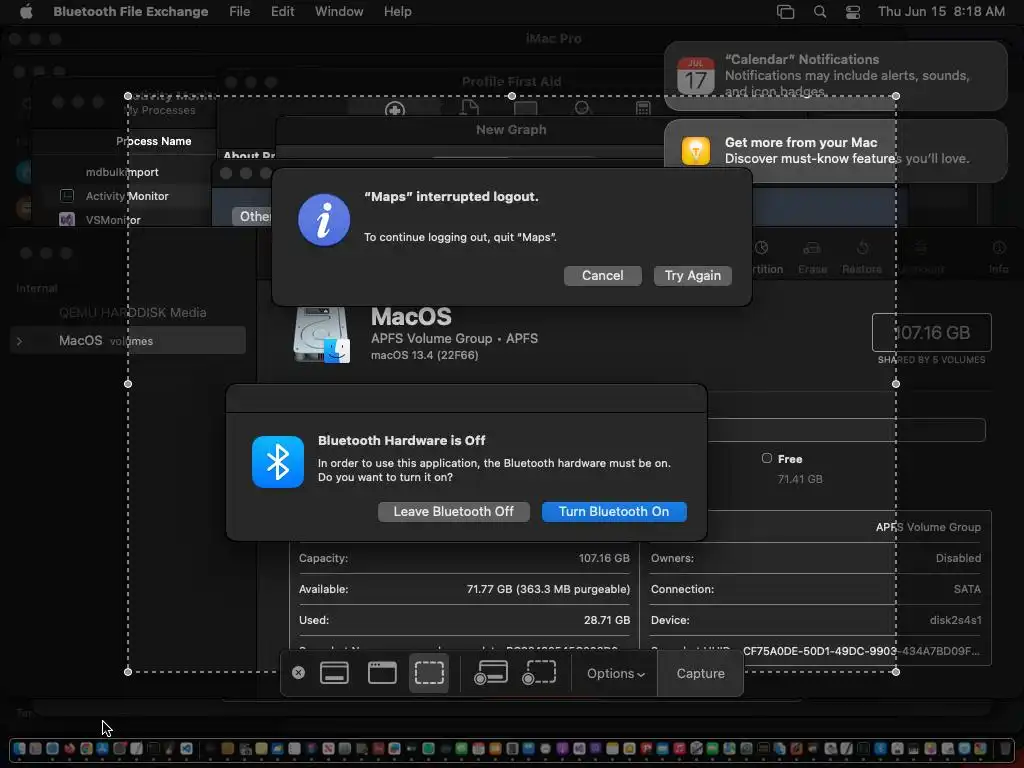Click Leave Bluetooth Off
The image size is (1024, 768).
453,511
